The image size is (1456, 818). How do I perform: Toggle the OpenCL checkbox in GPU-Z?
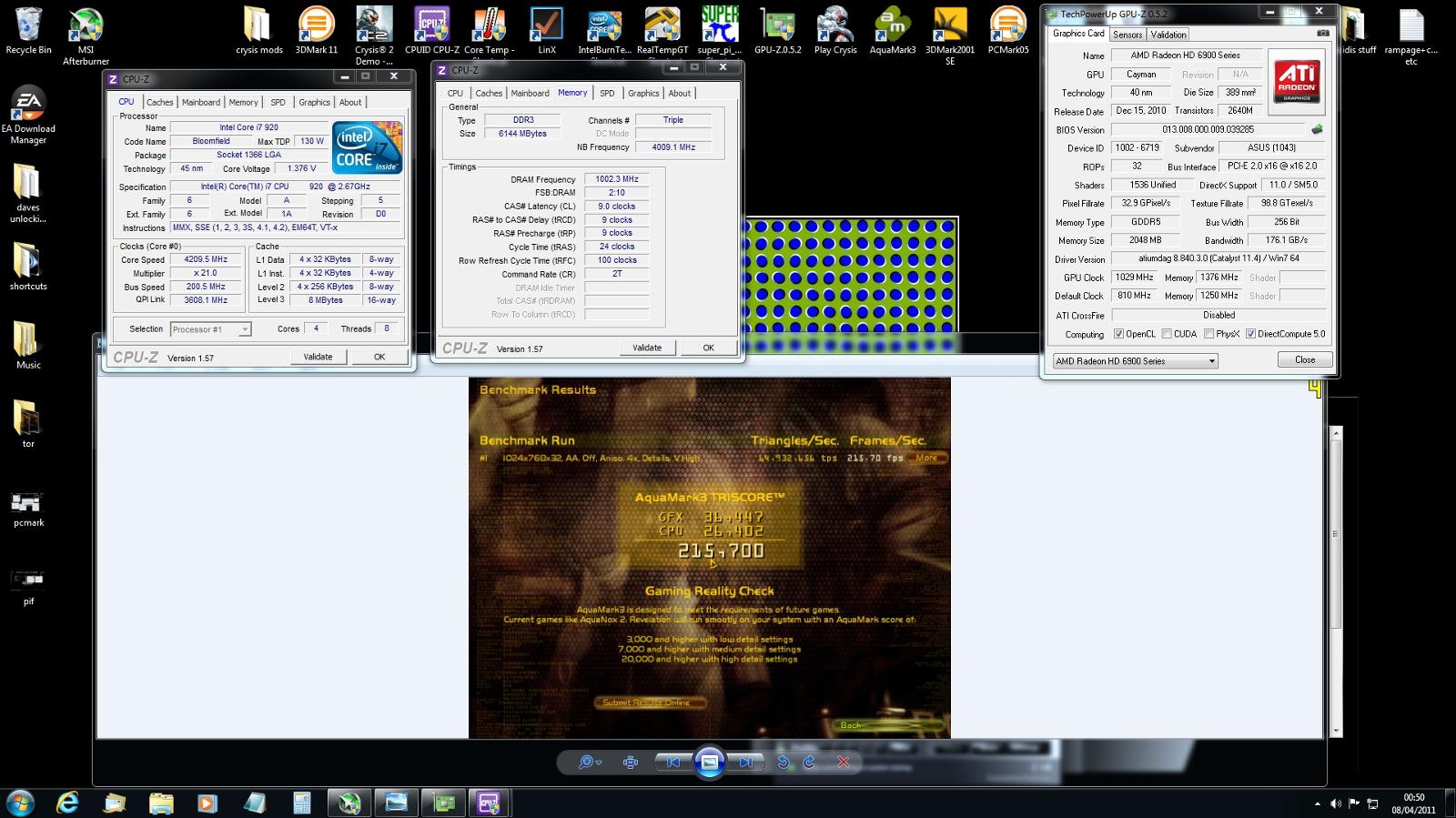[x=1118, y=334]
